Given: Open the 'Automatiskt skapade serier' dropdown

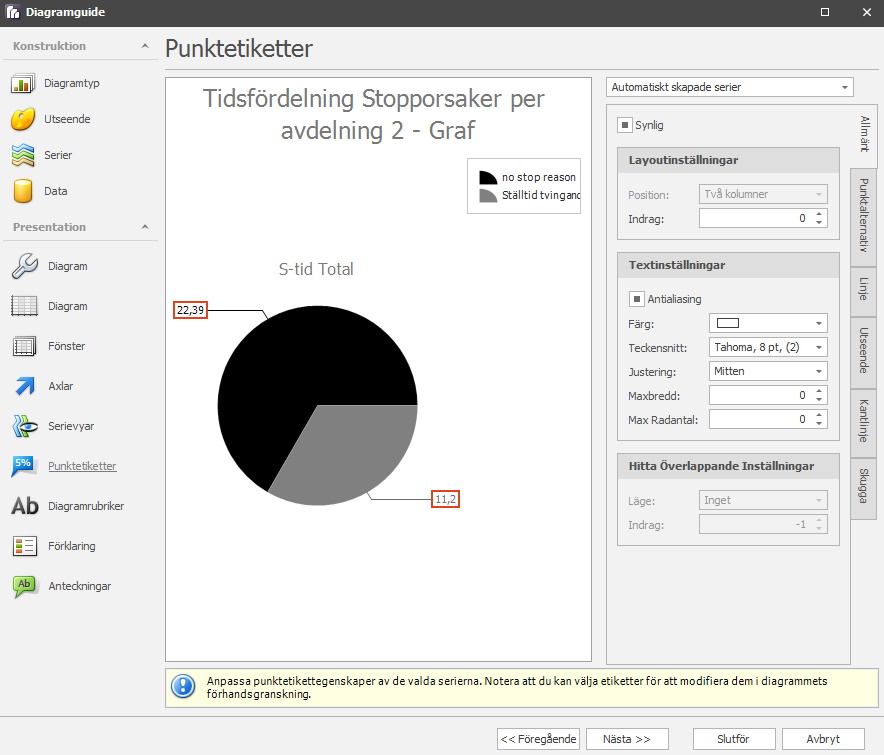Looking at the screenshot, I should [730, 87].
